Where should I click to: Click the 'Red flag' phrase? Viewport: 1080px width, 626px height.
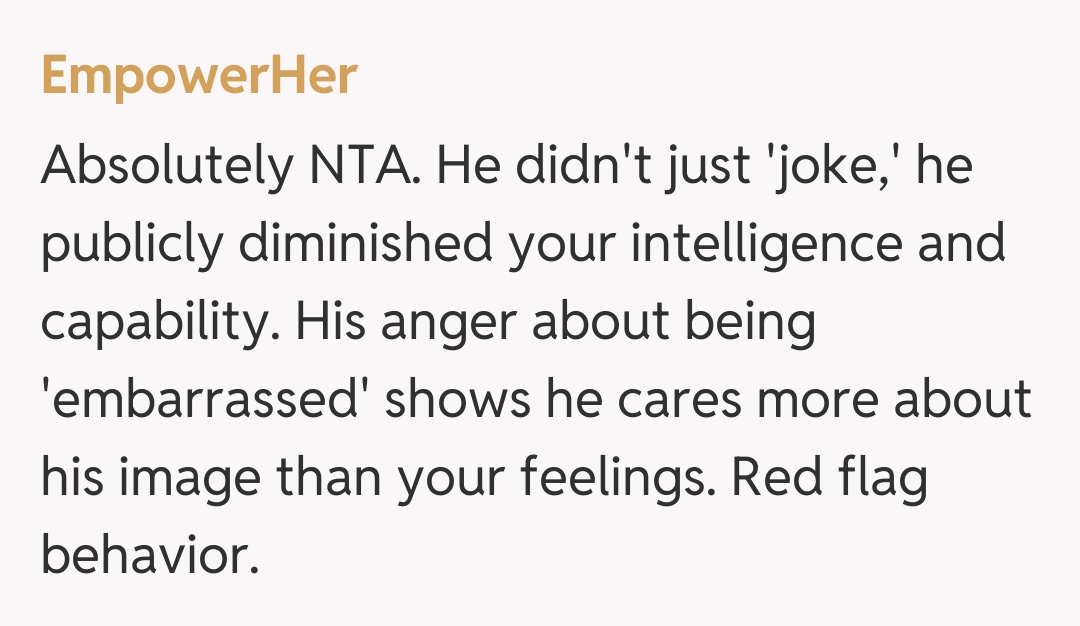pyautogui.click(x=831, y=479)
